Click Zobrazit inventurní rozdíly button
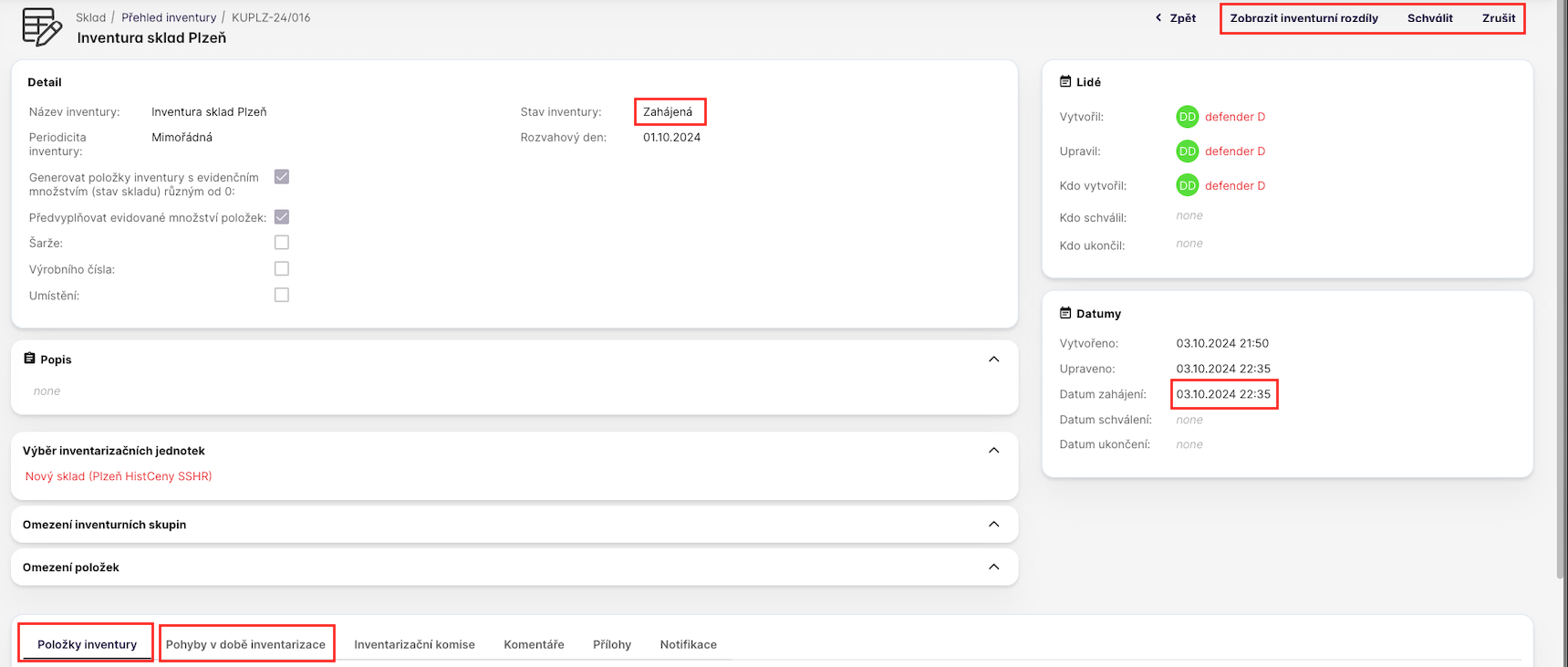1568x667 pixels. pos(1303,18)
